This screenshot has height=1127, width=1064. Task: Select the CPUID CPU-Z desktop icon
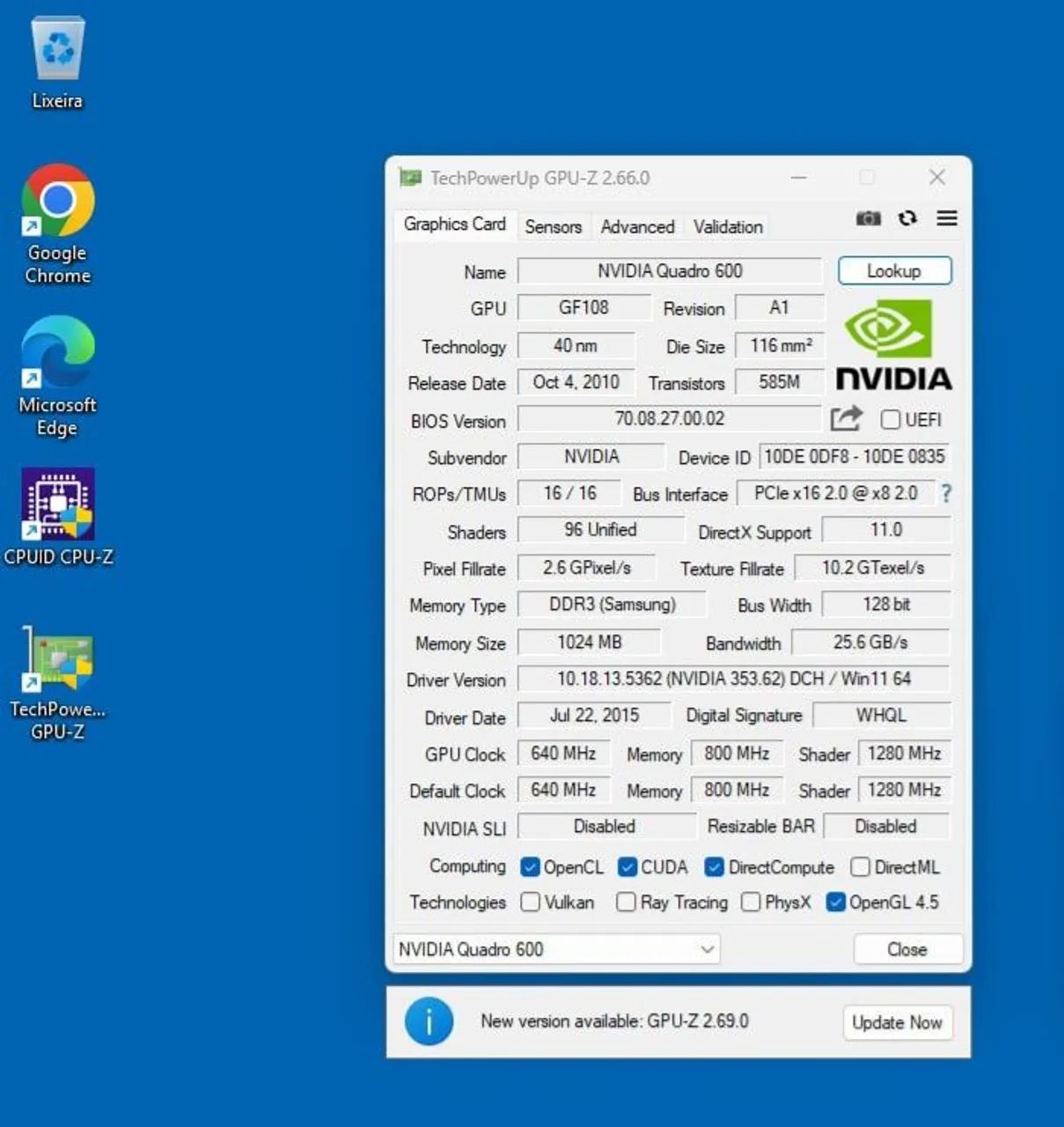click(x=58, y=517)
